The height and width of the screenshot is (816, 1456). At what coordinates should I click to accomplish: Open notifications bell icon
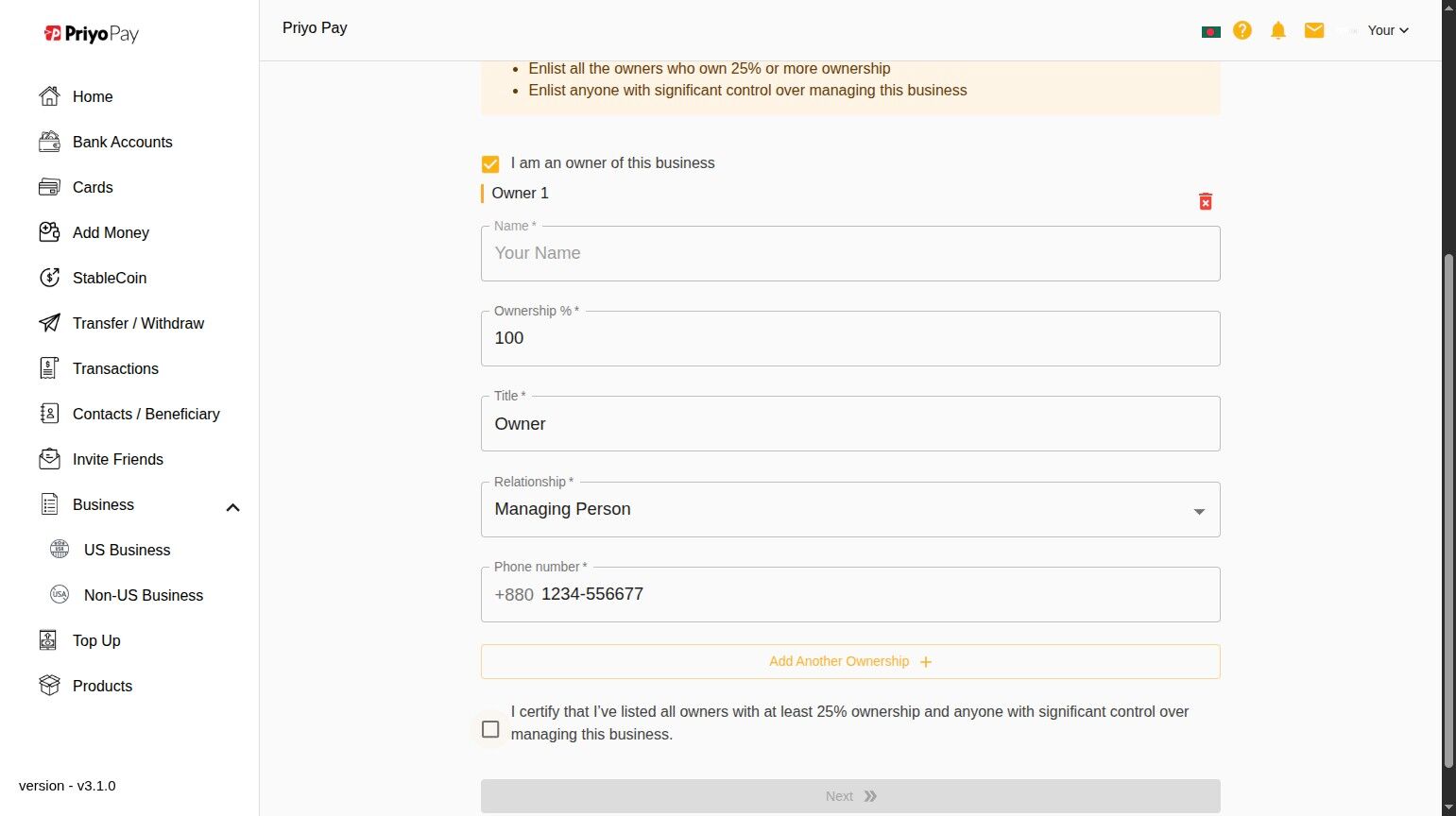(1278, 30)
